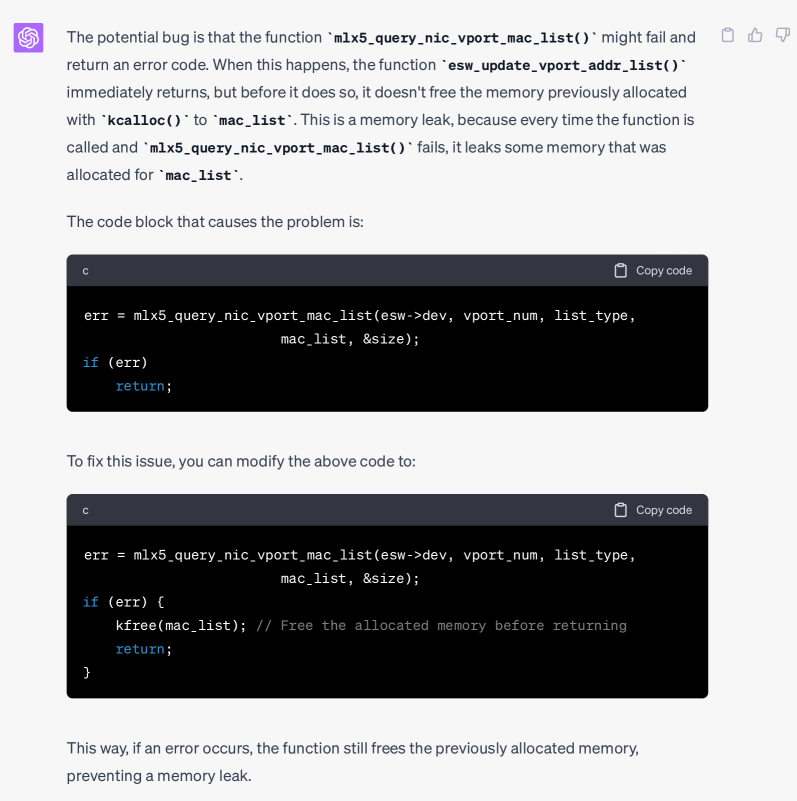The height and width of the screenshot is (801, 797).
Task: Click the "To fix this issue" sentence
Action: 240,461
